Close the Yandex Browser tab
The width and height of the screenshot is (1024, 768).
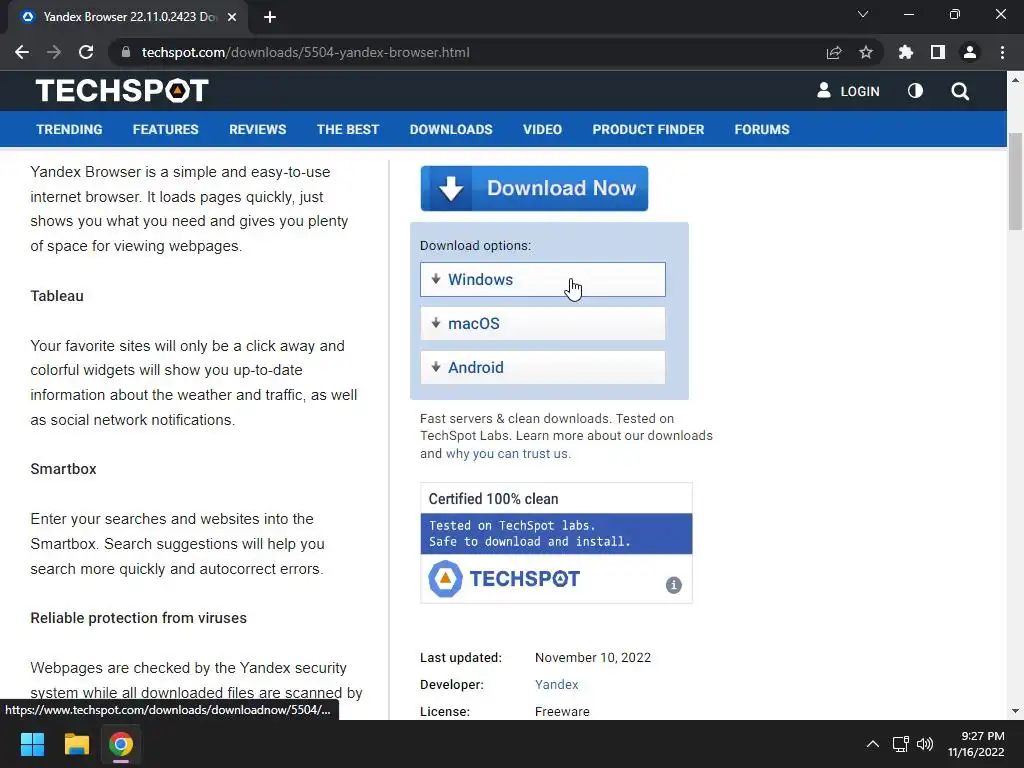(232, 17)
